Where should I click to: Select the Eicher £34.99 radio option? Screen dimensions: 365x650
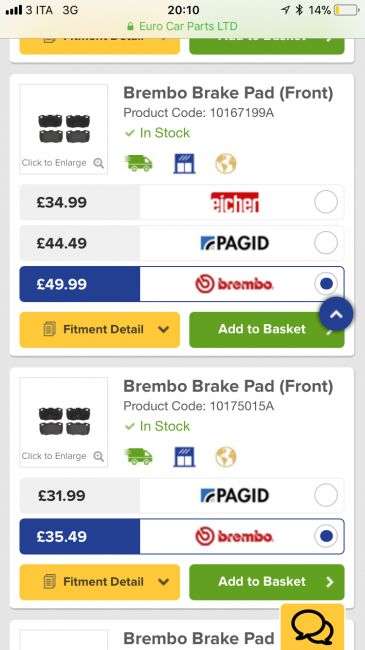click(326, 202)
